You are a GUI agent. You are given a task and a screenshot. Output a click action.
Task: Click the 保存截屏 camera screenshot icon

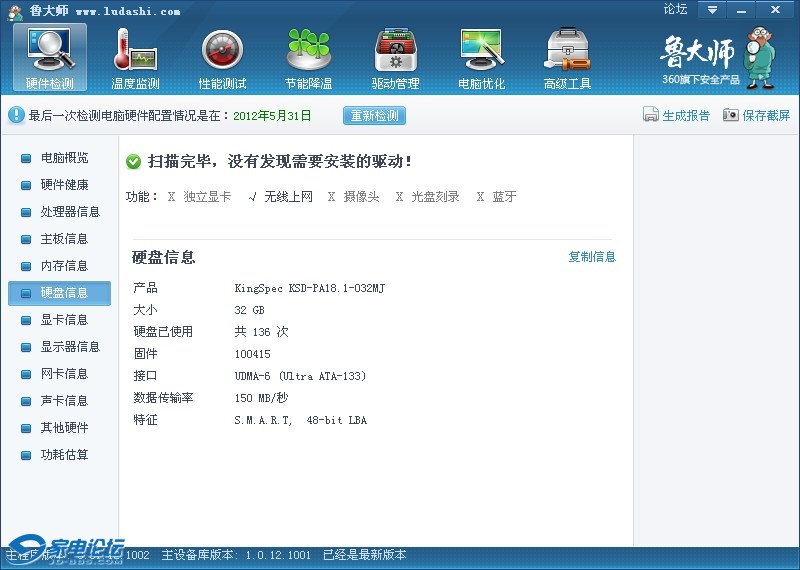click(x=731, y=115)
